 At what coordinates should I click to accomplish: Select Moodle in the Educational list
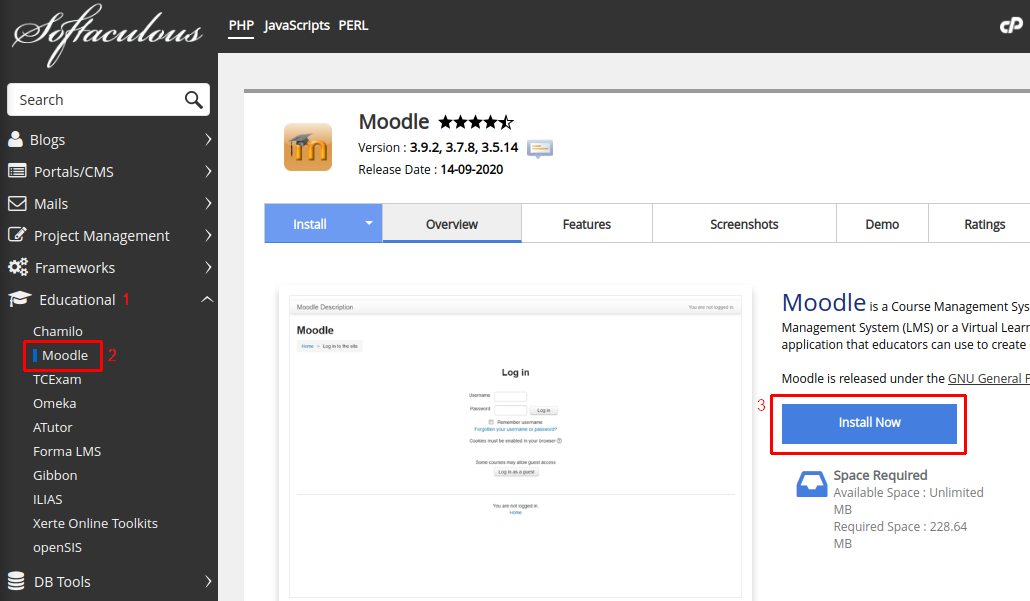(64, 355)
